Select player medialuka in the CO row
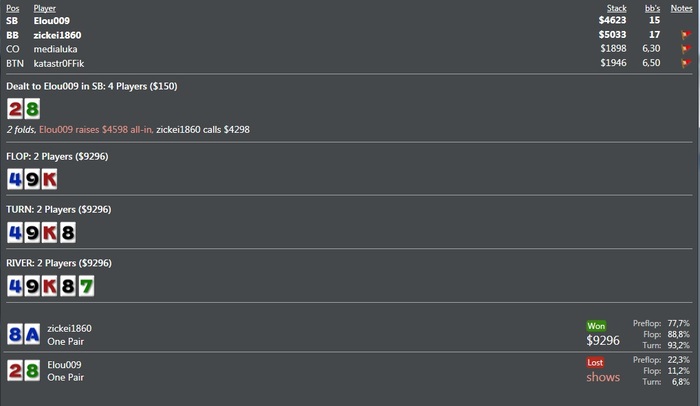 [55, 49]
